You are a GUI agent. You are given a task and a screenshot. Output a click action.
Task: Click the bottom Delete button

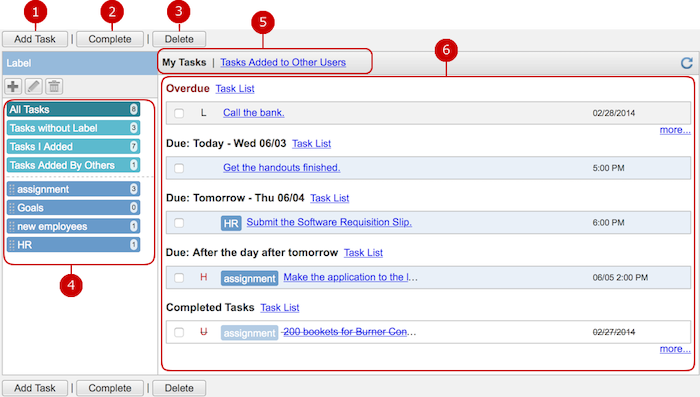click(179, 388)
